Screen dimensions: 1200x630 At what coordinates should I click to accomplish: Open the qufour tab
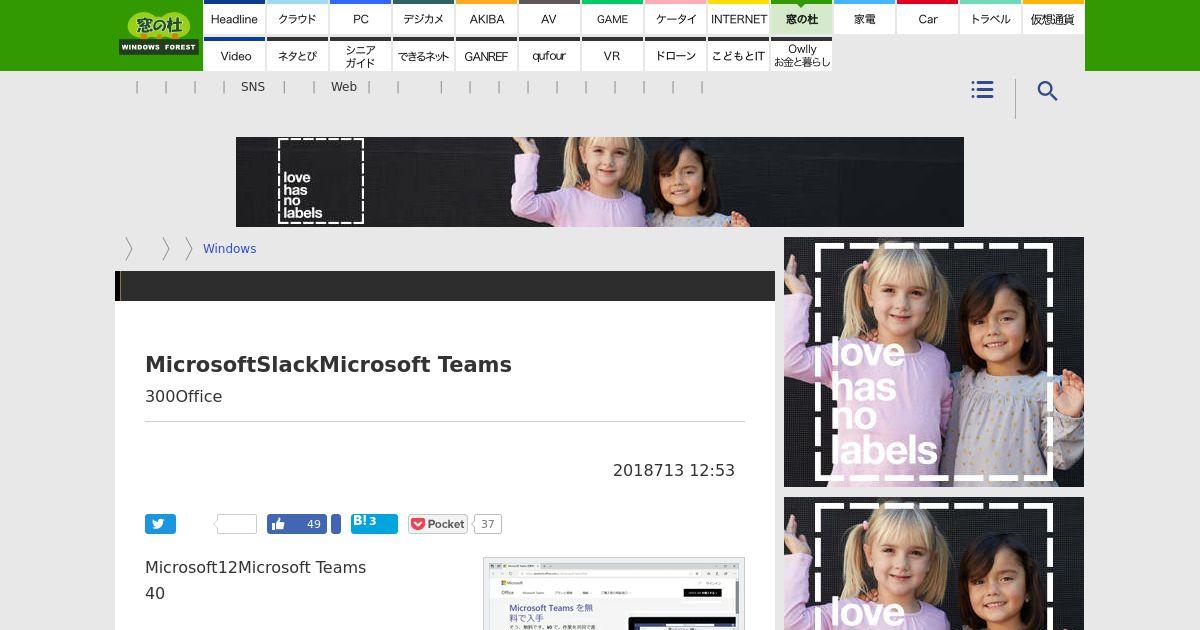(x=549, y=55)
